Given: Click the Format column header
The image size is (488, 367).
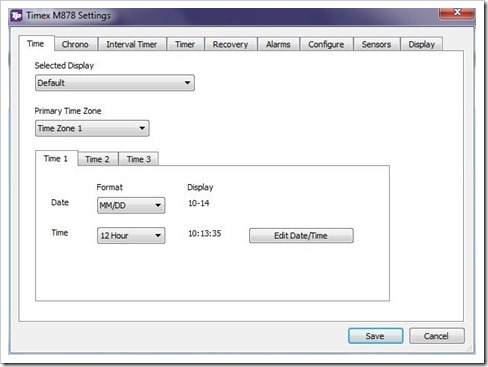Looking at the screenshot, I should [110, 187].
